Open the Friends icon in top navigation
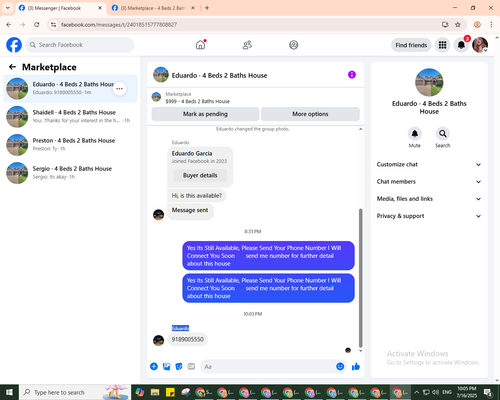500x400 pixels. pos(247,45)
